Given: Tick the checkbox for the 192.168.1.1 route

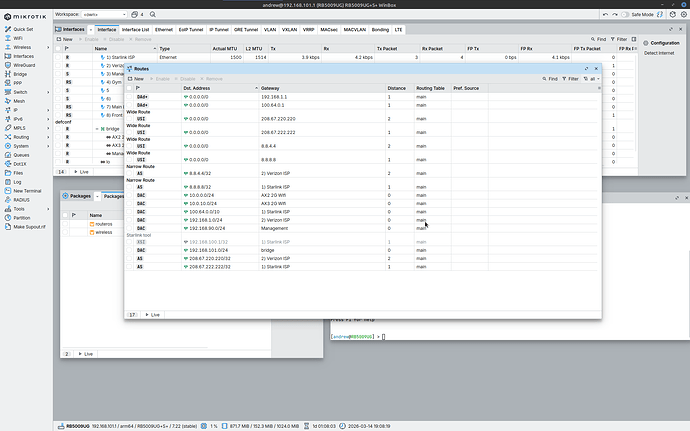Looking at the screenshot, I should (x=129, y=97).
